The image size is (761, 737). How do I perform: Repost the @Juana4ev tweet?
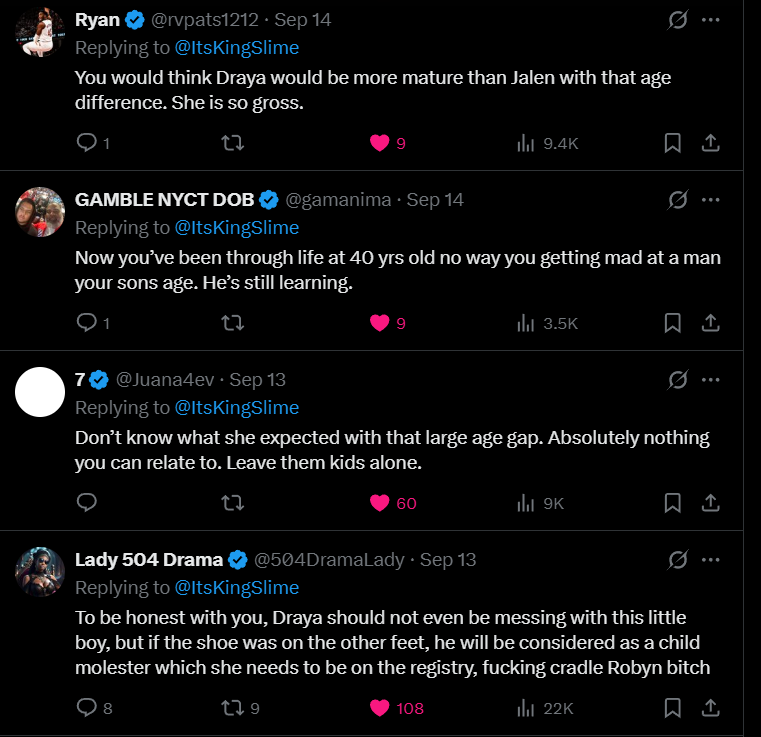tap(232, 503)
